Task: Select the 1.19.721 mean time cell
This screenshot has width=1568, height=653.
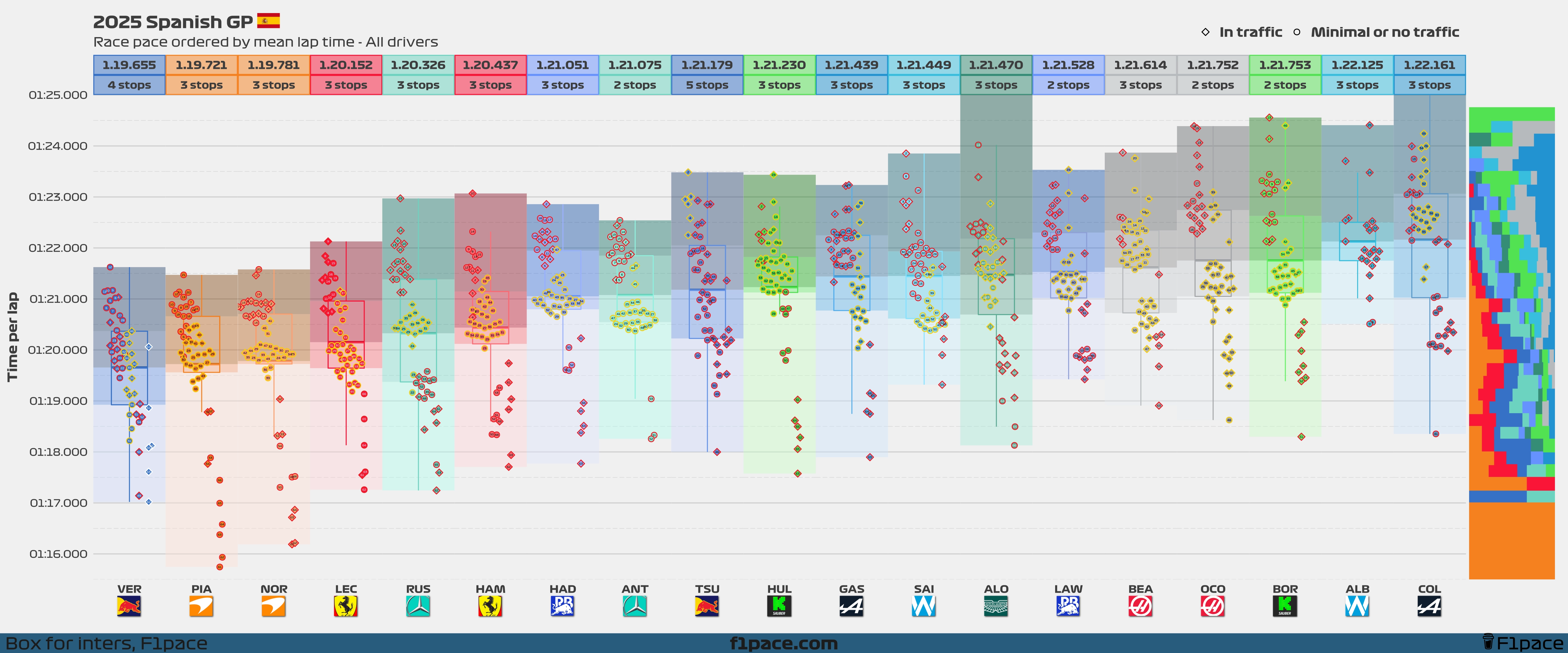Action: click(201, 65)
